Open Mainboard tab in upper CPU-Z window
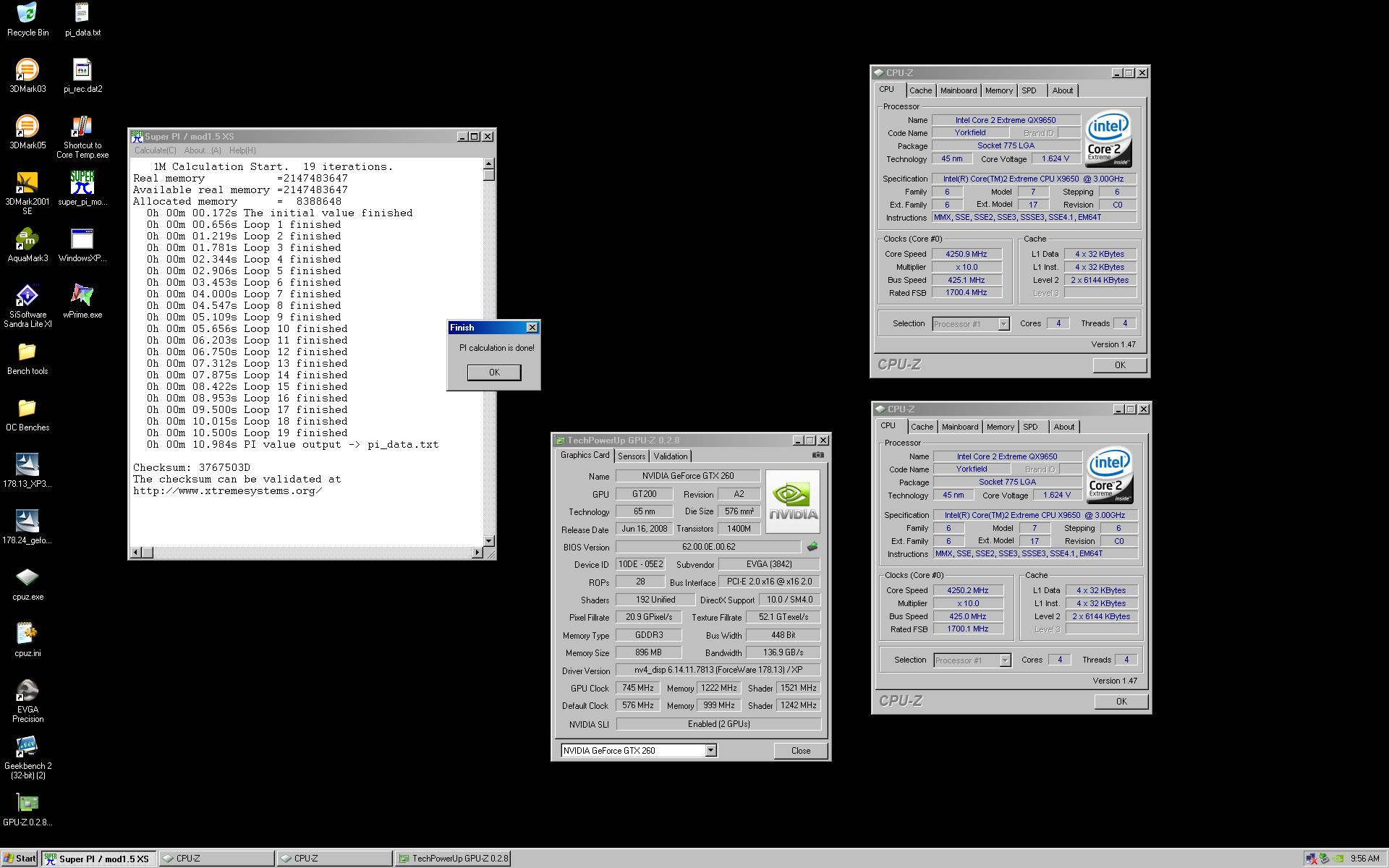Image resolution: width=1389 pixels, height=868 pixels. coord(959,90)
